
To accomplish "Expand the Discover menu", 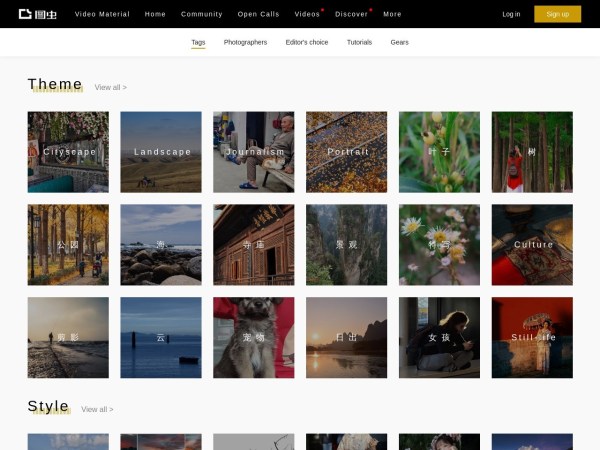I will 351,14.
